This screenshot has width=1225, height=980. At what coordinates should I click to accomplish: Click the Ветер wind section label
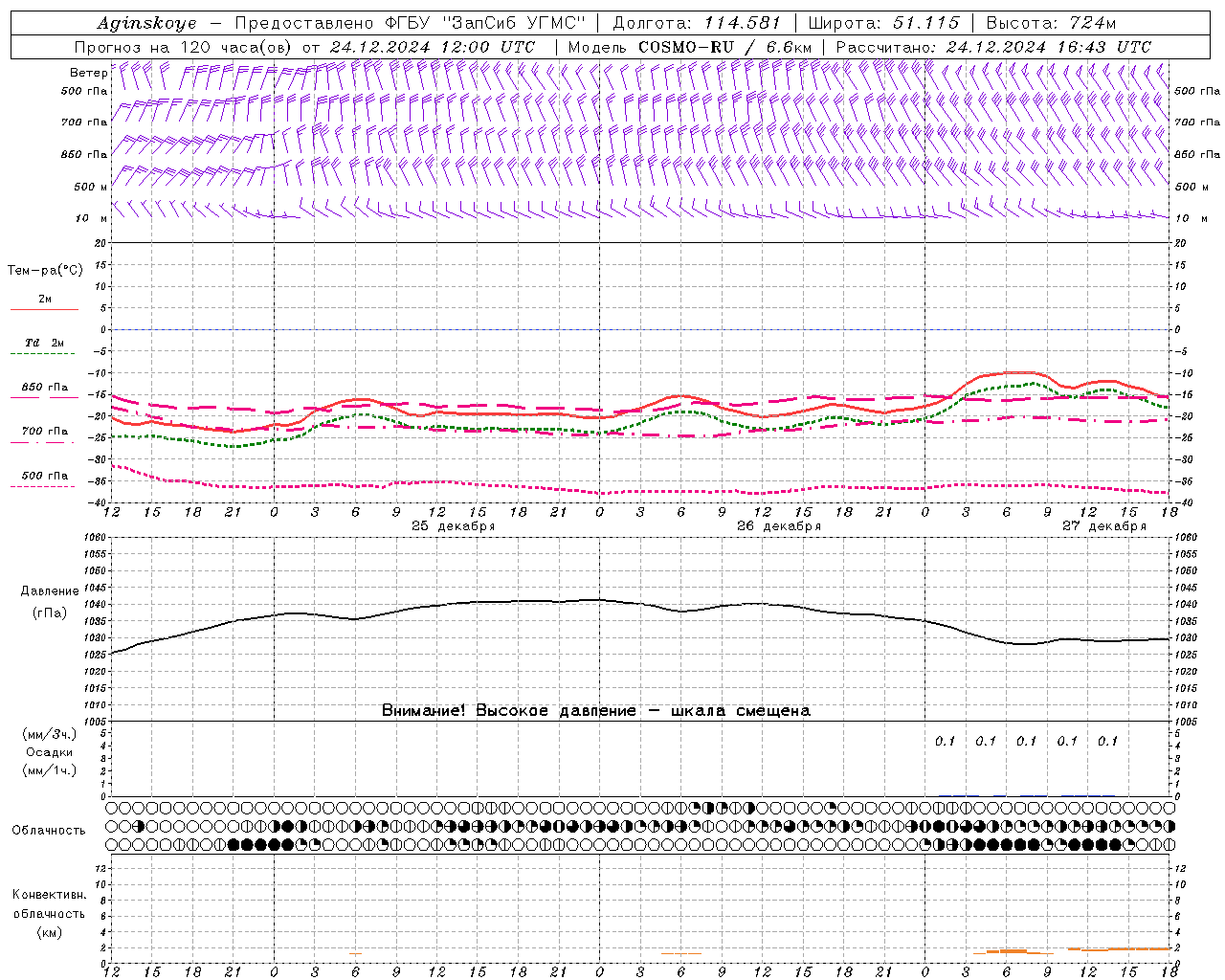pyautogui.click(x=88, y=73)
